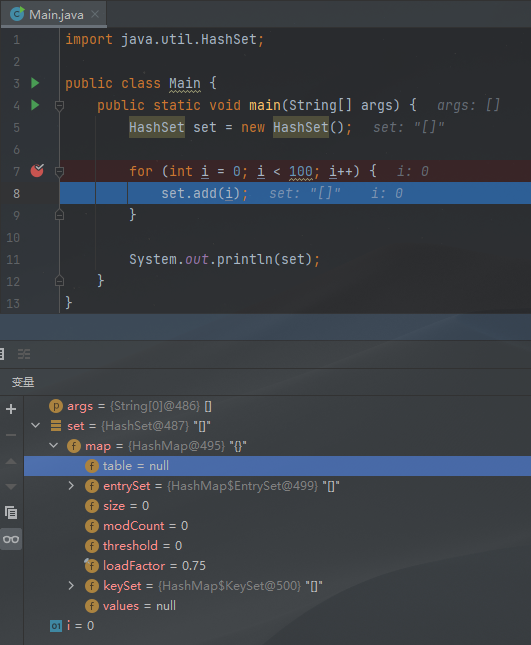Click the threads view icon above variables

click(x=24, y=354)
